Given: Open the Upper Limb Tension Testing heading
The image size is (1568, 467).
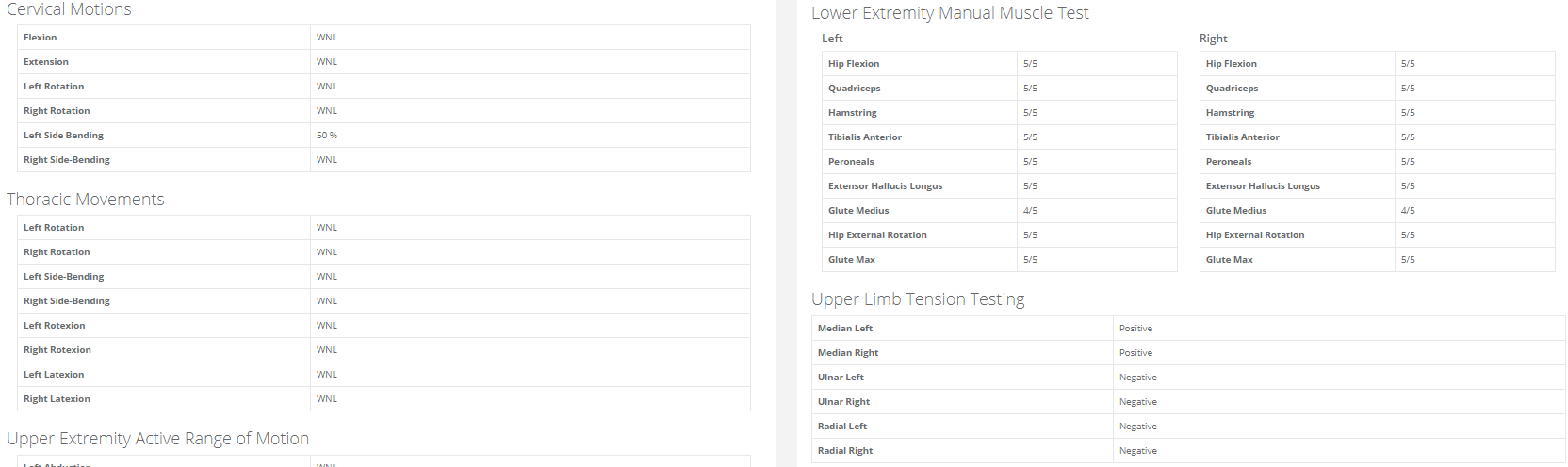Looking at the screenshot, I should [x=918, y=299].
